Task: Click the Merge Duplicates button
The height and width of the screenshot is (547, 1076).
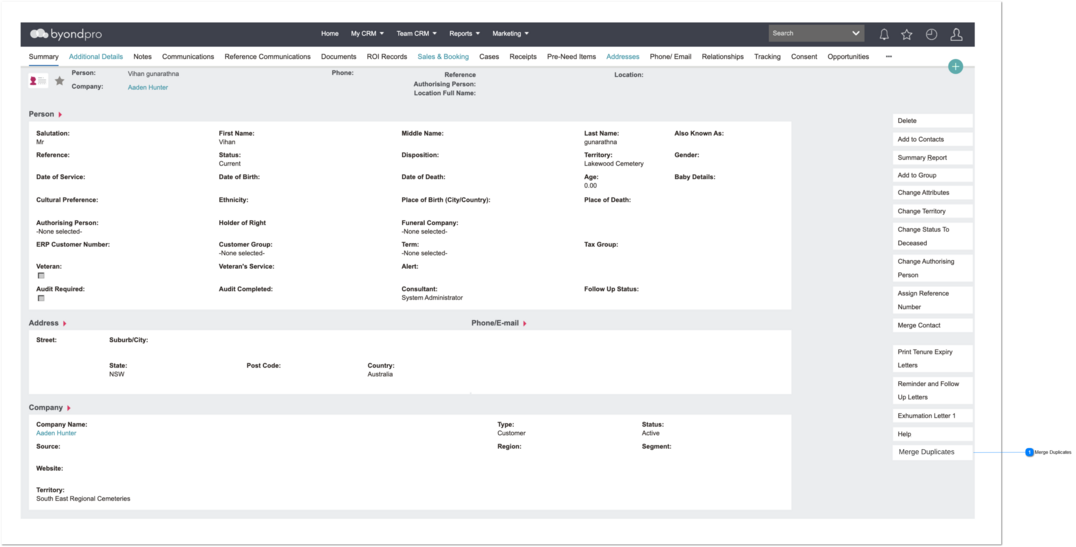Action: tap(933, 452)
